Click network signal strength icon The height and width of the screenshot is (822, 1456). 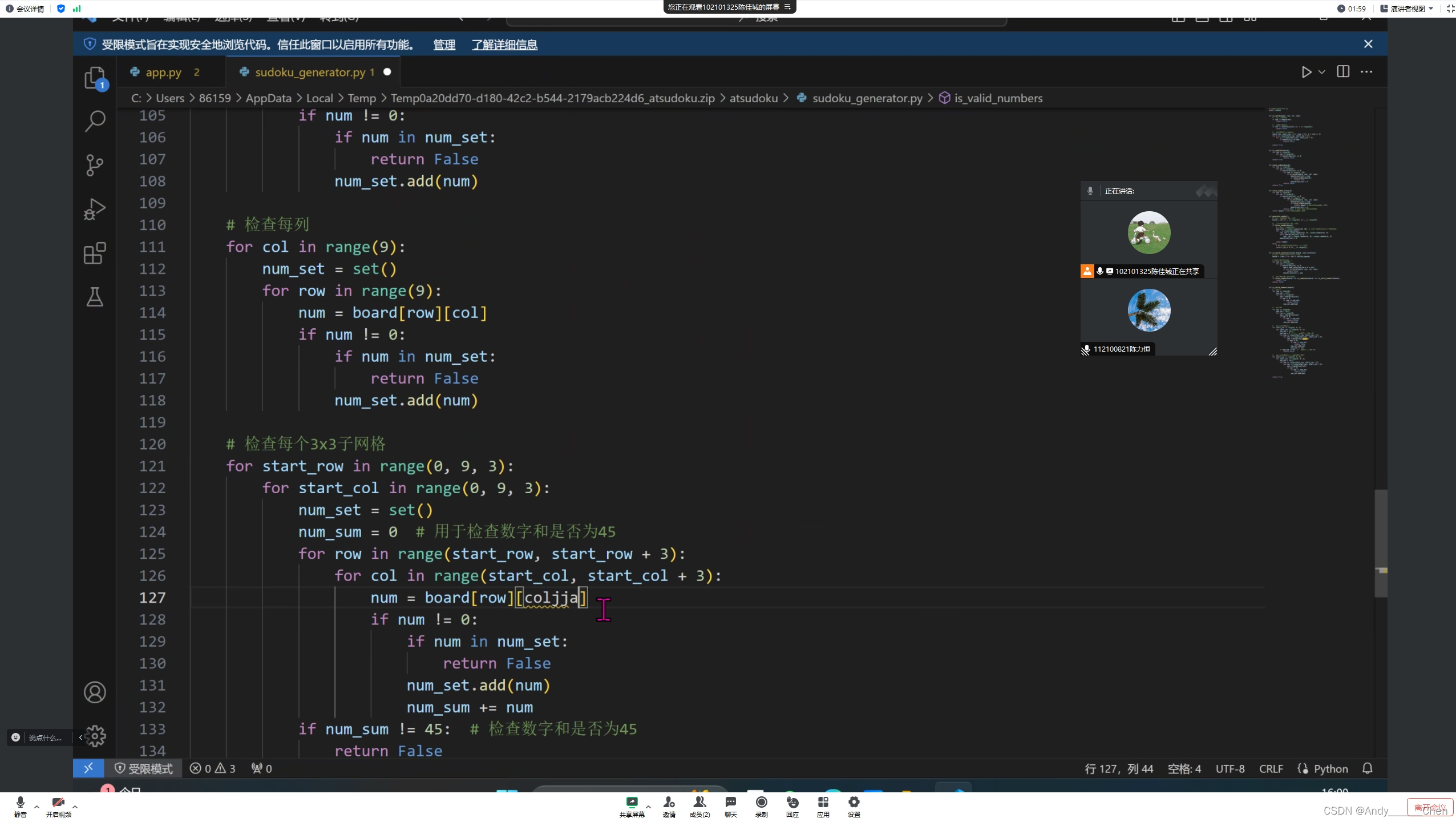click(77, 9)
